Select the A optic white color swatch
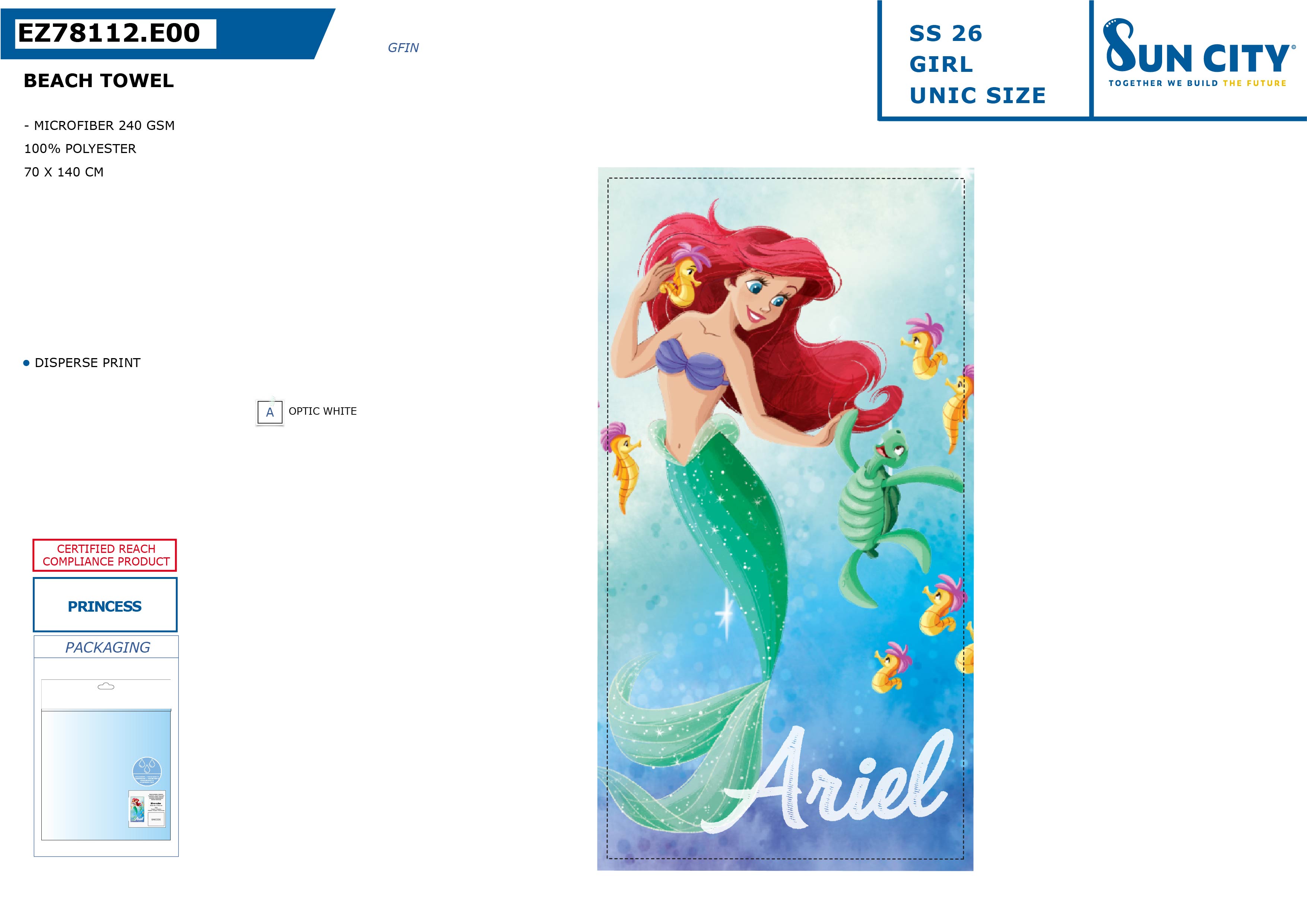The height and width of the screenshot is (924, 1307). coord(270,412)
